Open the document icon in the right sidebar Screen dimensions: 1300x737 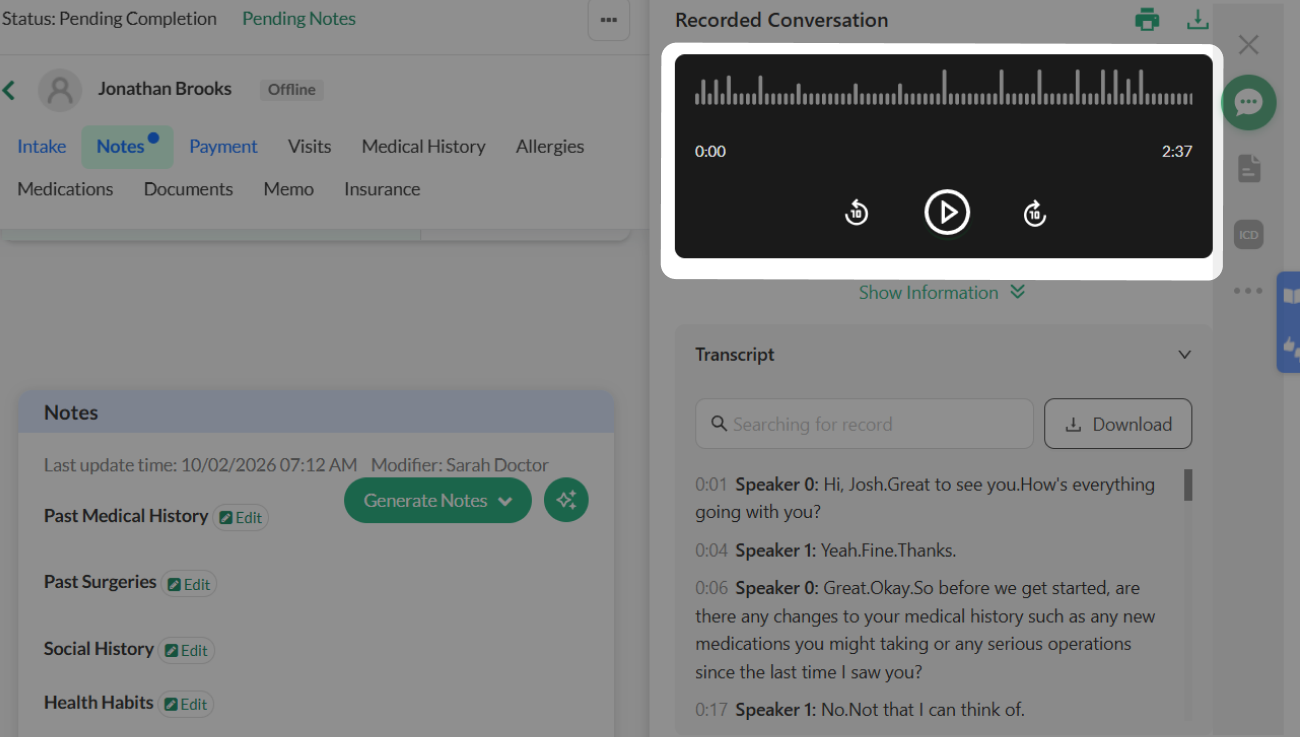pos(1248,168)
